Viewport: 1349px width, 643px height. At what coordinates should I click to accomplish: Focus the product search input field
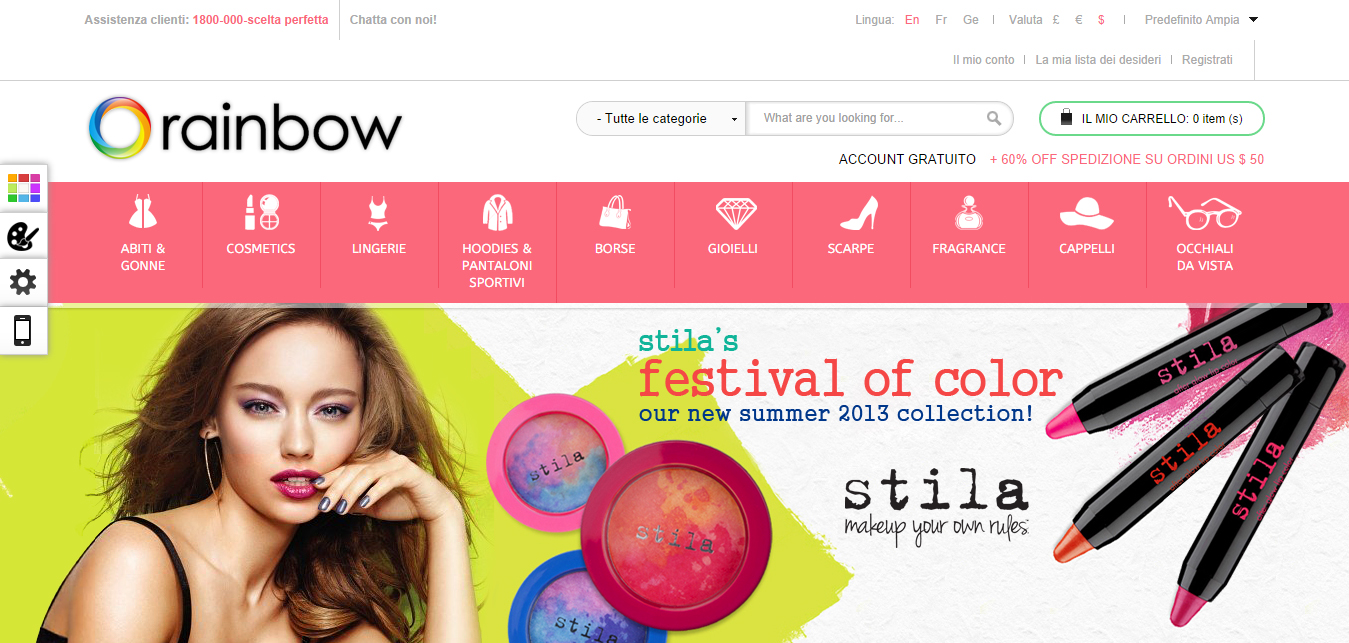coord(865,118)
